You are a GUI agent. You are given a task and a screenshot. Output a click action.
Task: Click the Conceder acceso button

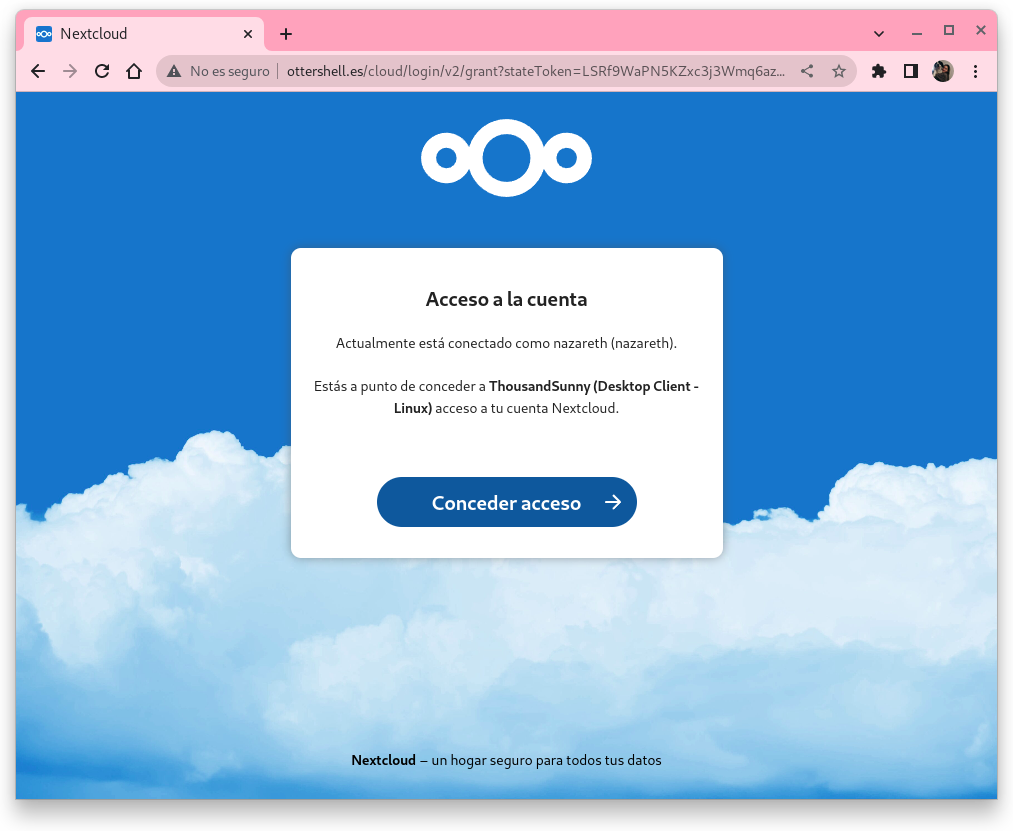click(506, 502)
